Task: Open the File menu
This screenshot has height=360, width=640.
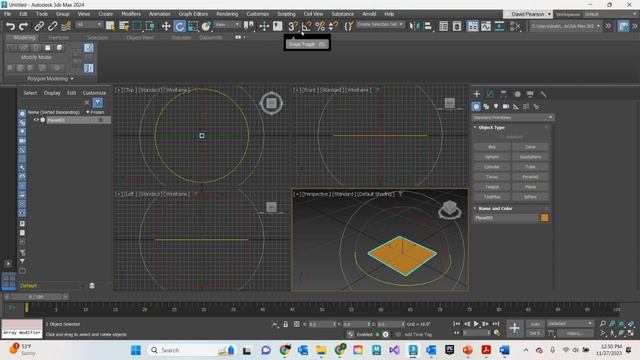Action: coord(7,14)
